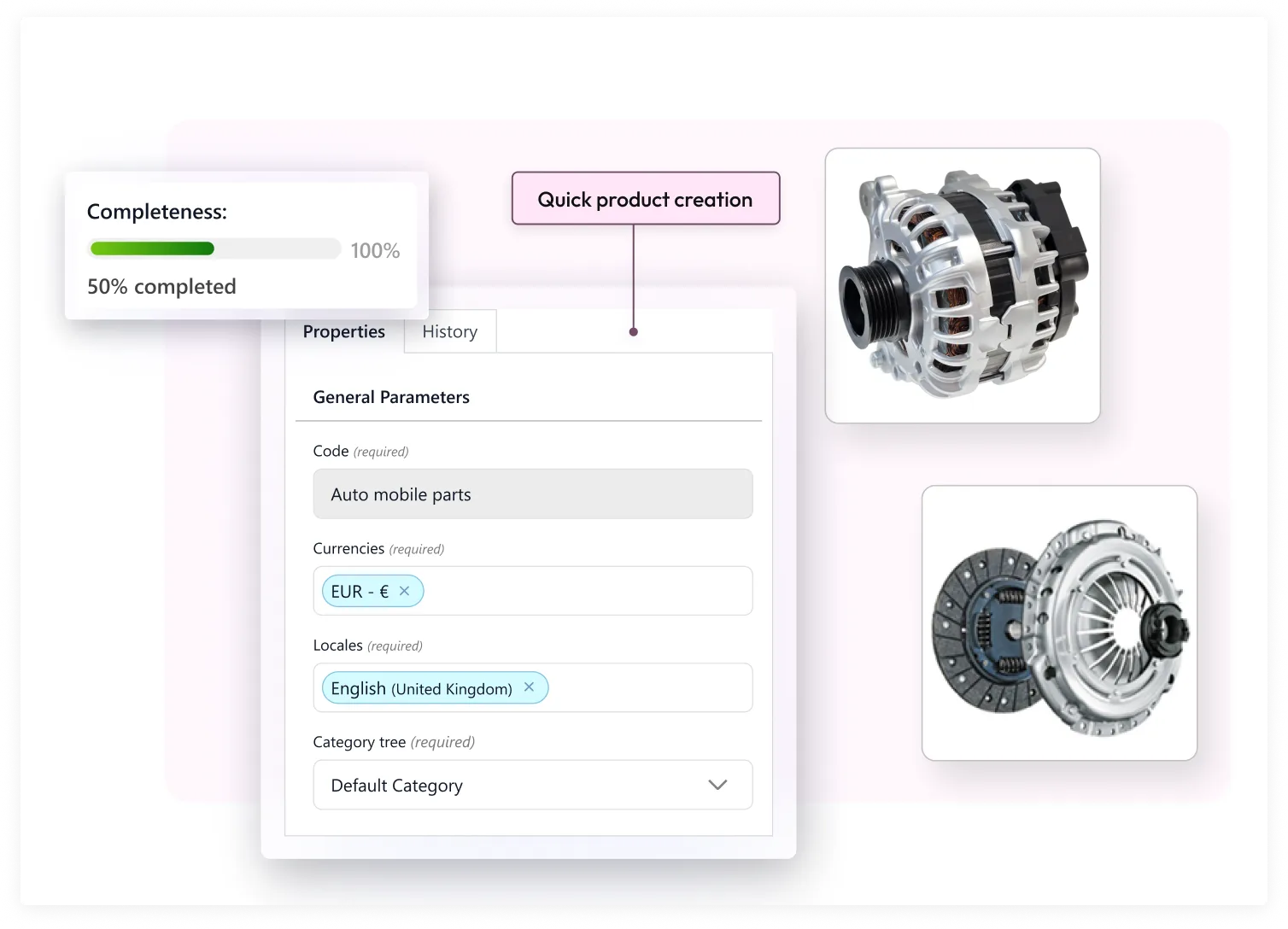Switch to the History tab

pos(449,331)
